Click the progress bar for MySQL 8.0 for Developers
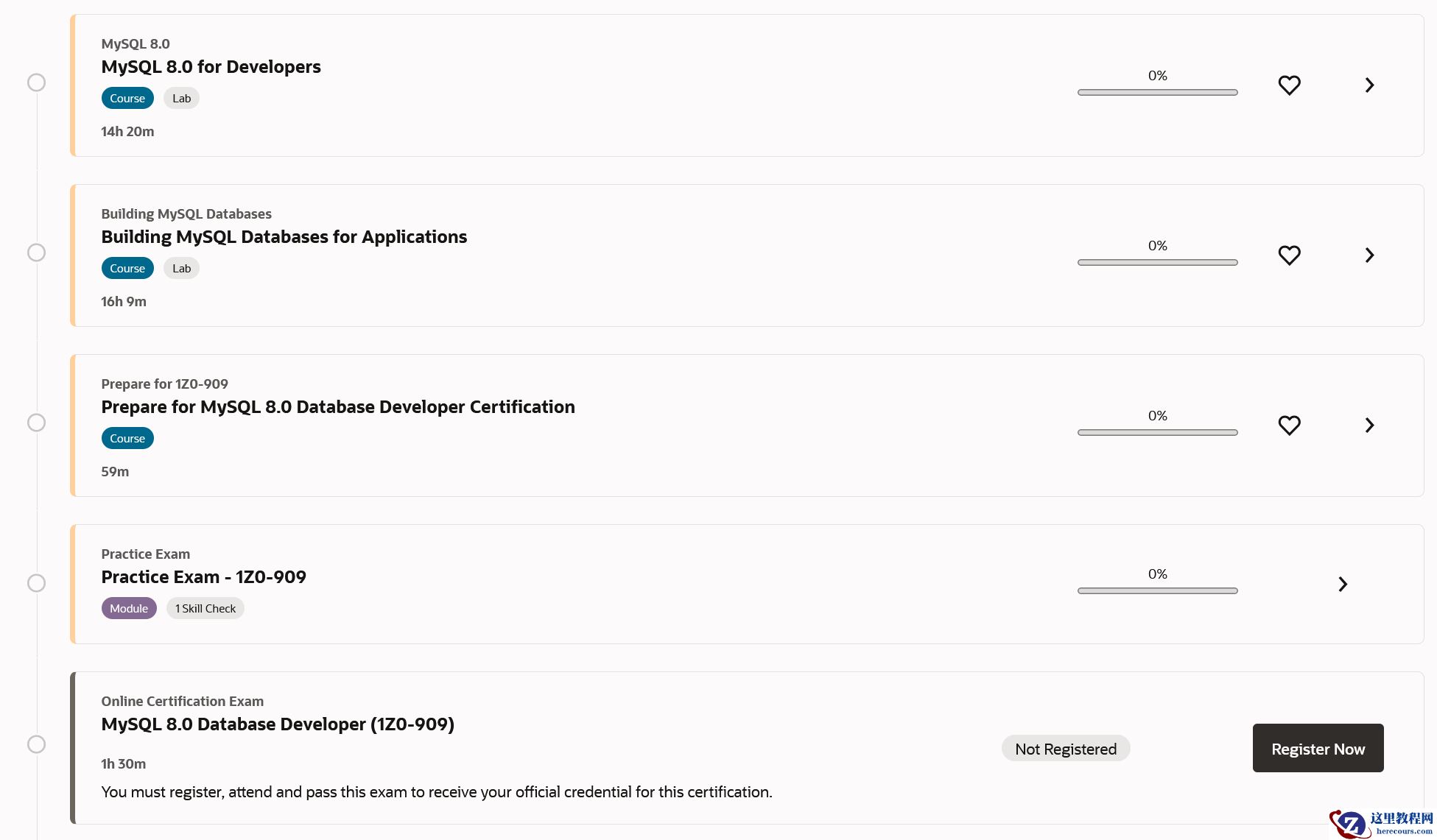The height and width of the screenshot is (840, 1437). coord(1157,93)
